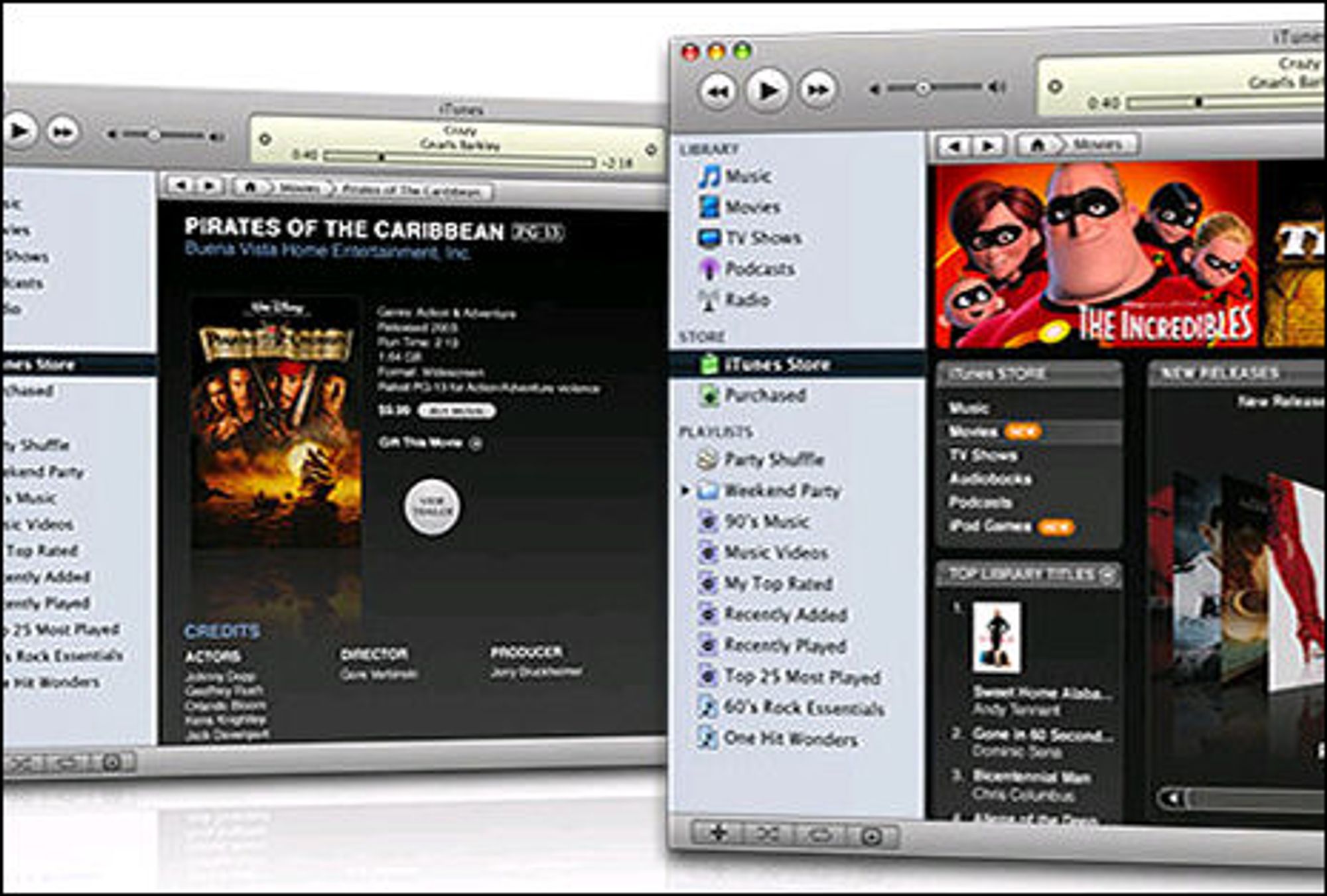This screenshot has height=896, width=1327.
Task: Open the Top Library Titles dropdown arrow
Action: [x=1108, y=574]
